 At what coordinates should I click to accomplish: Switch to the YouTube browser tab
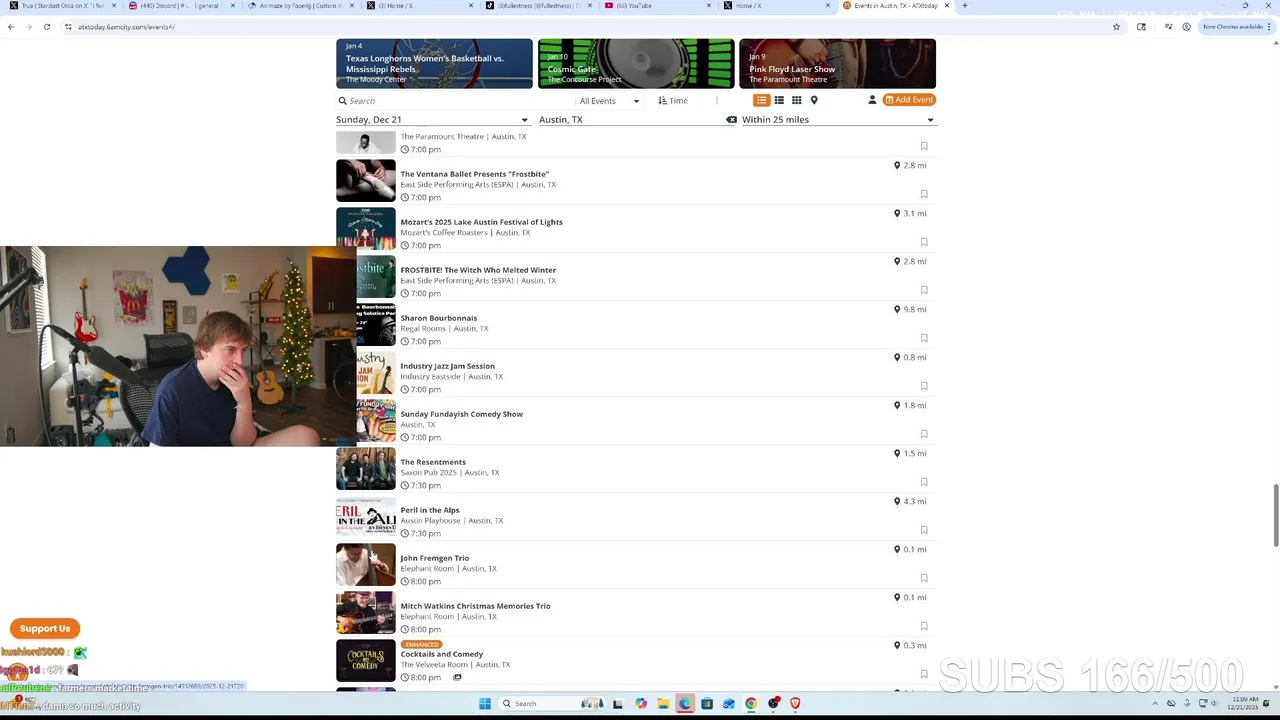(x=660, y=6)
